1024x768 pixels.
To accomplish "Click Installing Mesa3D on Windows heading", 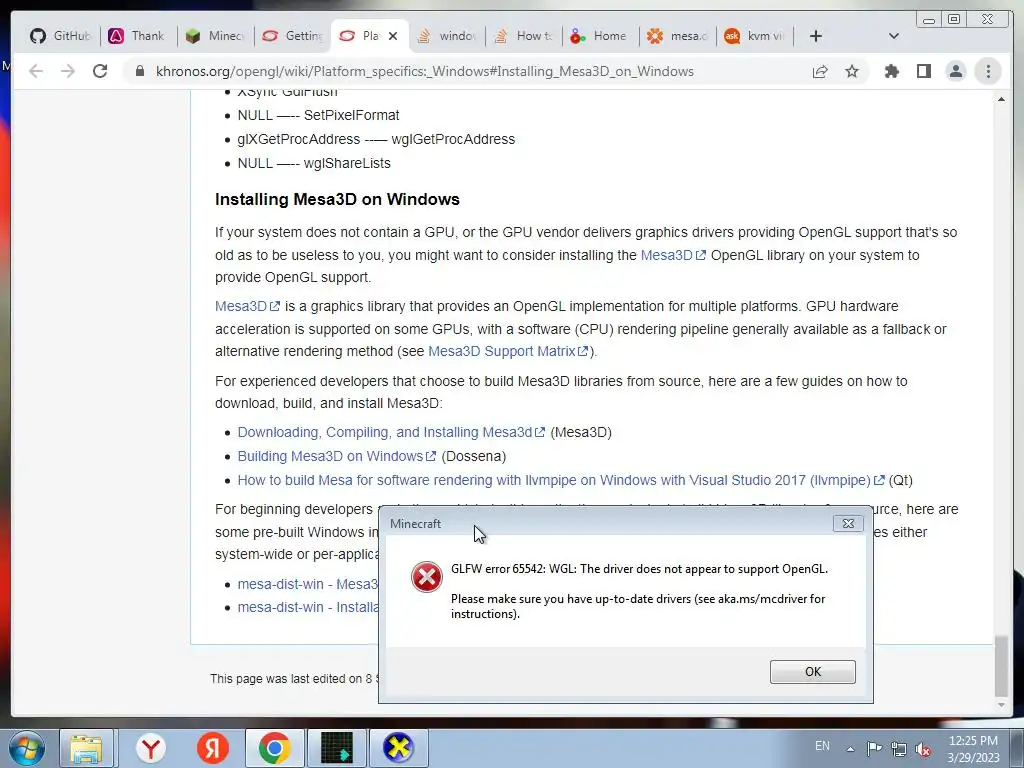I will (337, 199).
